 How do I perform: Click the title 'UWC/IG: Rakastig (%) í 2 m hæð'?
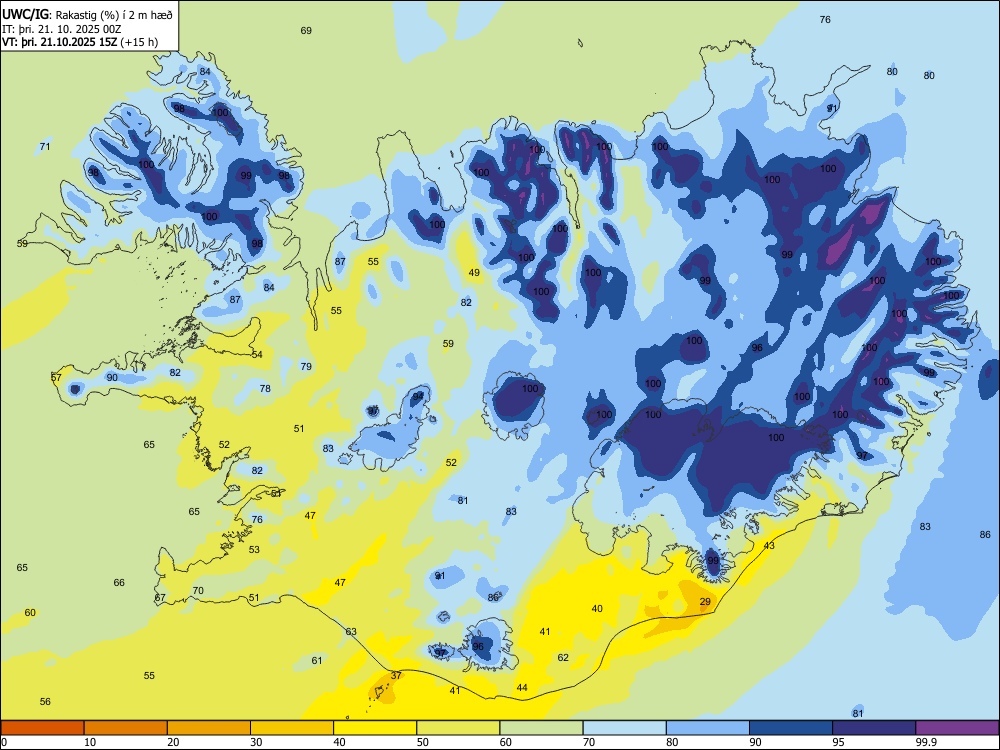[x=87, y=14]
